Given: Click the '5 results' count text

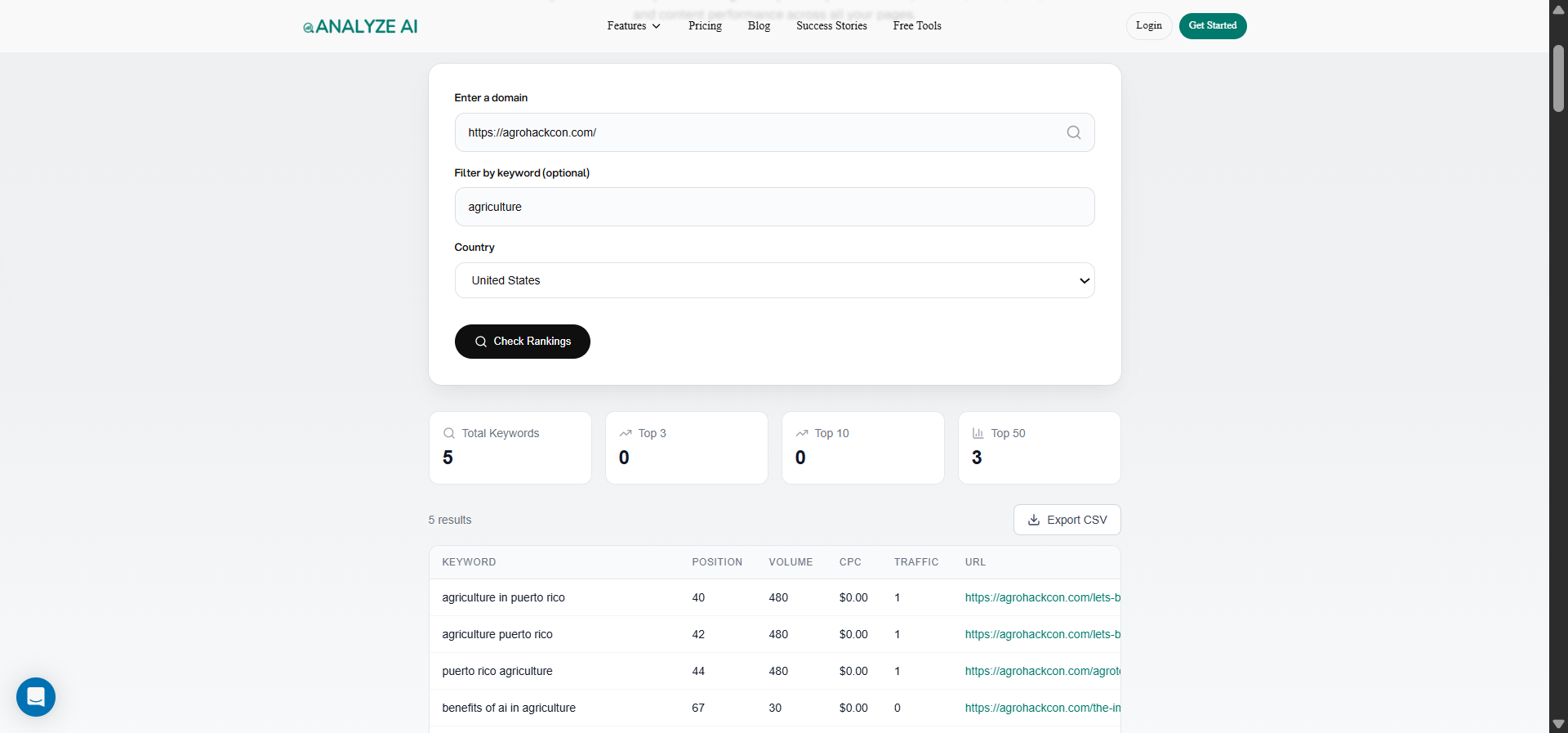Looking at the screenshot, I should click(x=450, y=520).
